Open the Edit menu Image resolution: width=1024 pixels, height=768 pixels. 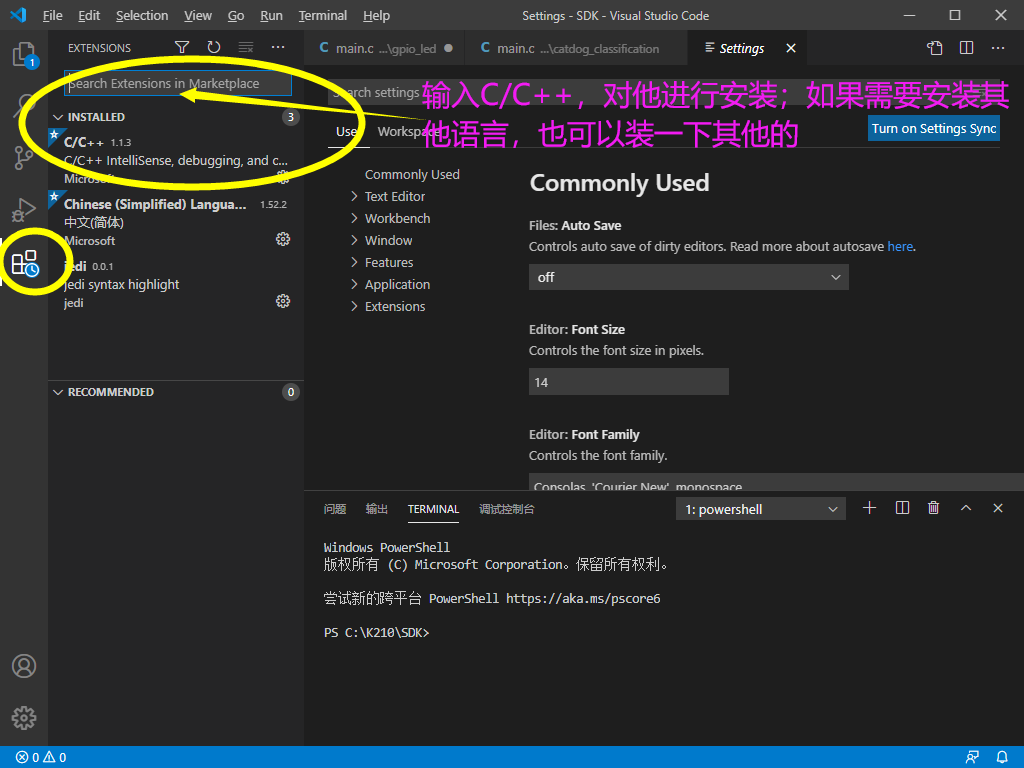coord(89,15)
